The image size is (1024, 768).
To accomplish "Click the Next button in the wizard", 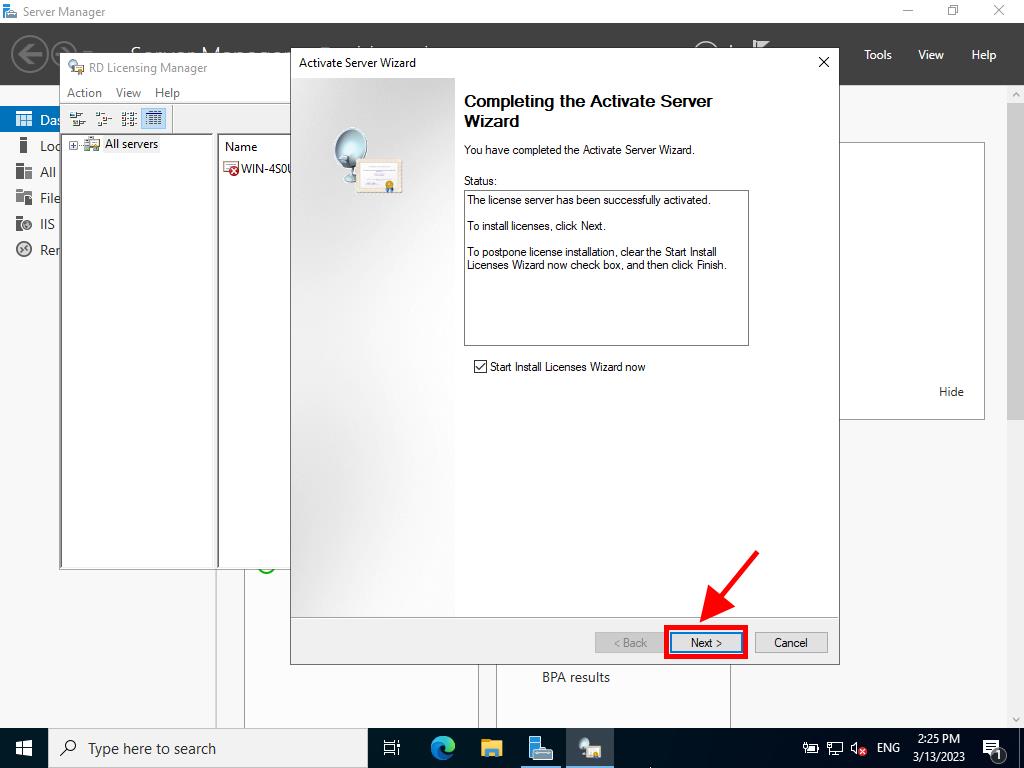I will (705, 643).
